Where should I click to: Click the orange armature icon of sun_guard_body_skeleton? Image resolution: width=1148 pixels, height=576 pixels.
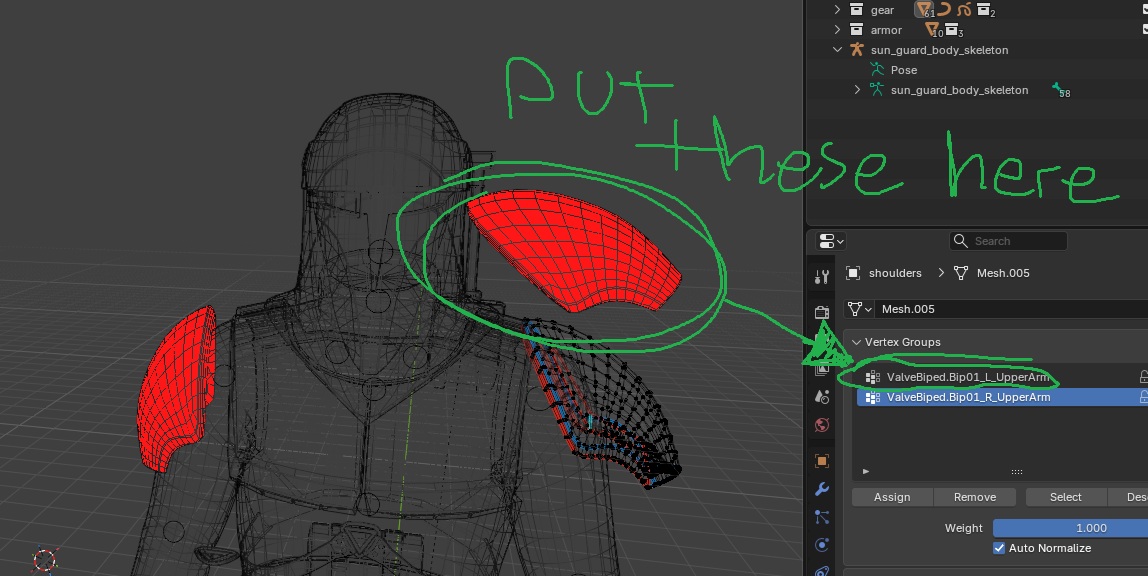pos(856,50)
